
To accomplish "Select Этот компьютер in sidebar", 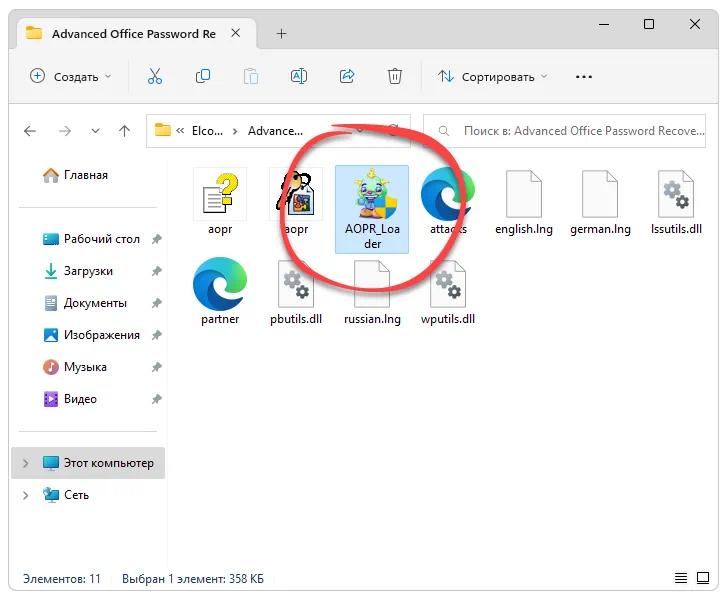I will pyautogui.click(x=88, y=463).
